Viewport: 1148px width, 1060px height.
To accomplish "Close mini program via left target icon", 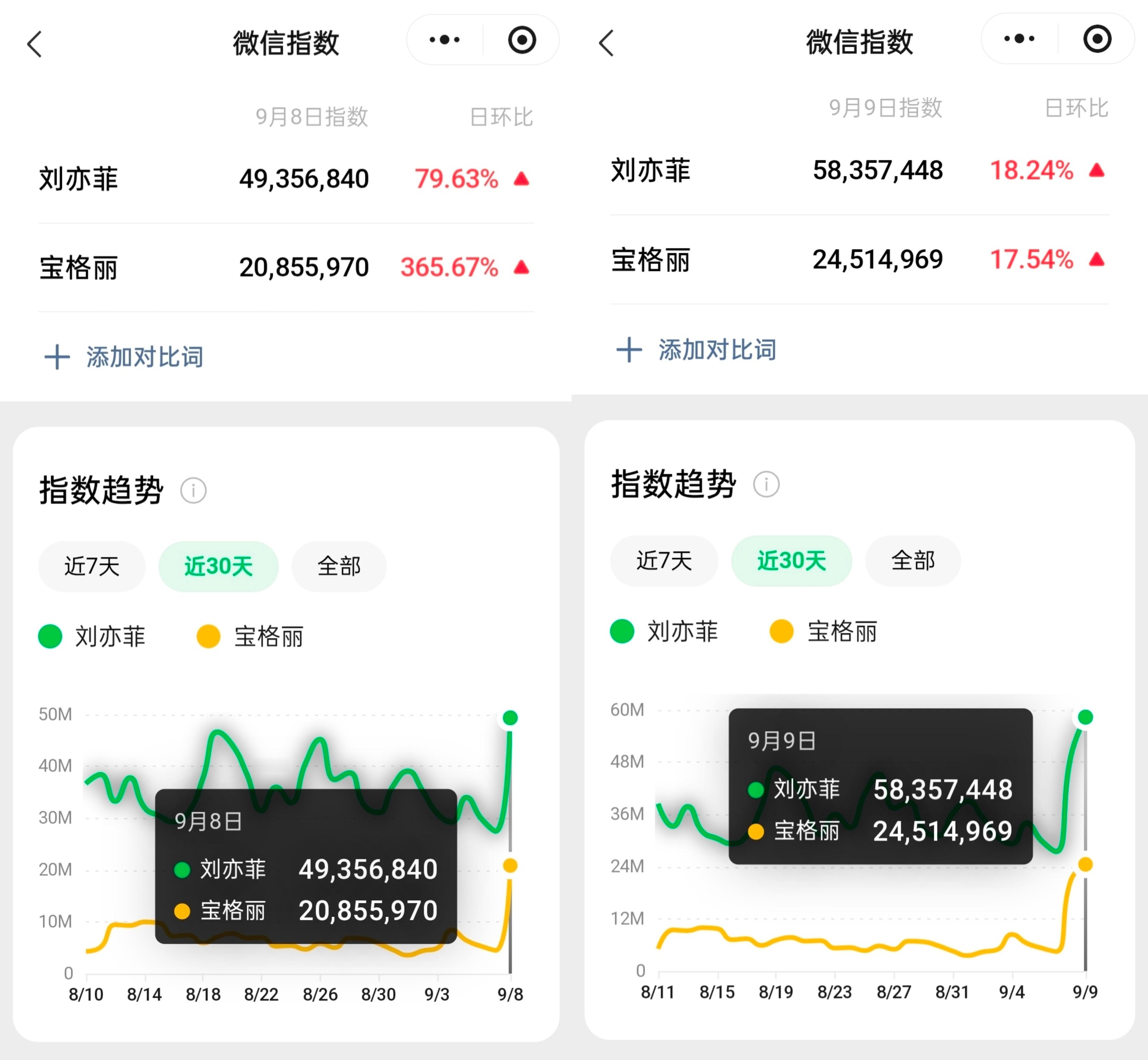I will (x=522, y=40).
